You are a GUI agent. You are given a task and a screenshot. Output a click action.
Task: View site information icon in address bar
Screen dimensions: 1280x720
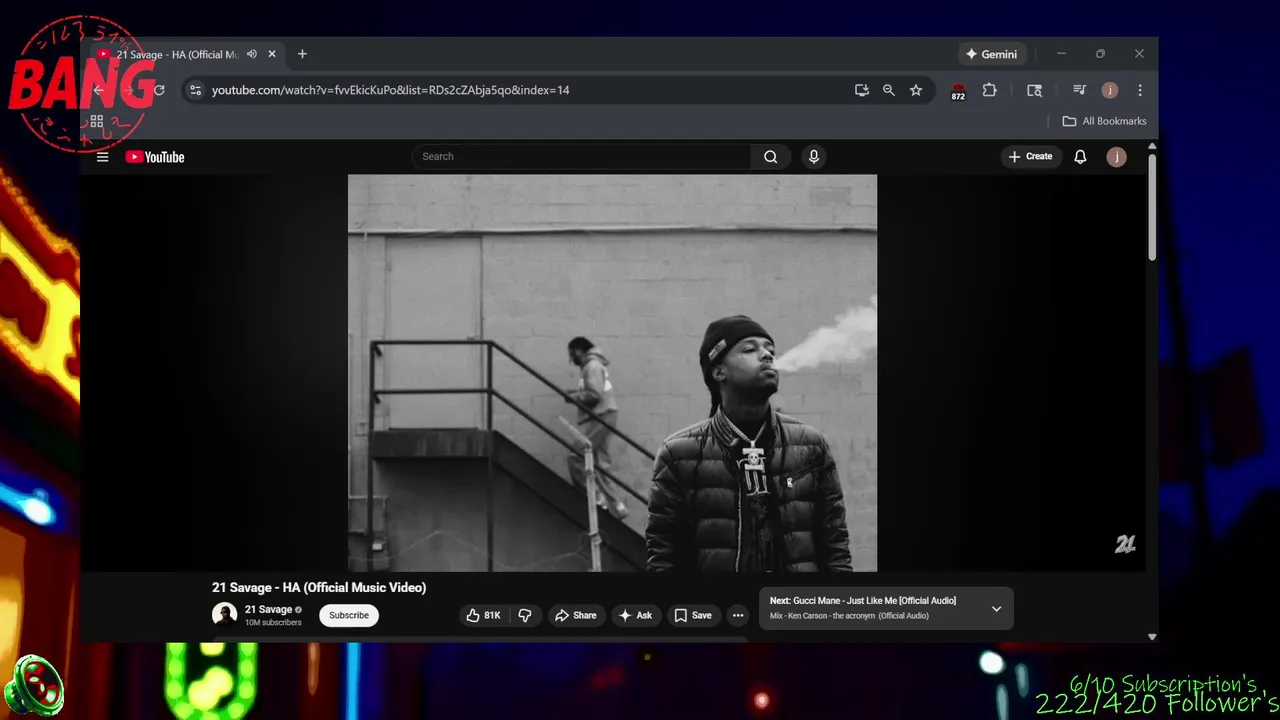point(196,90)
